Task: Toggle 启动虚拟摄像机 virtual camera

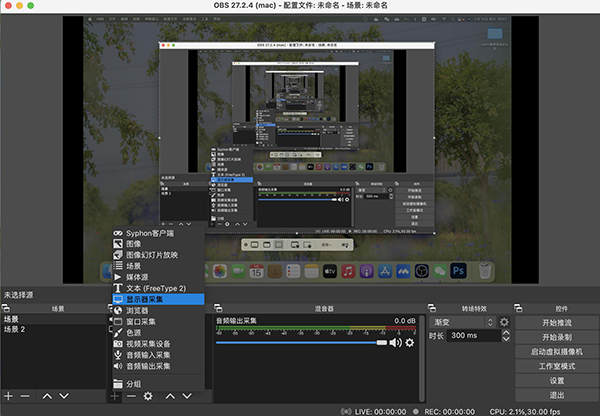Action: tap(555, 352)
